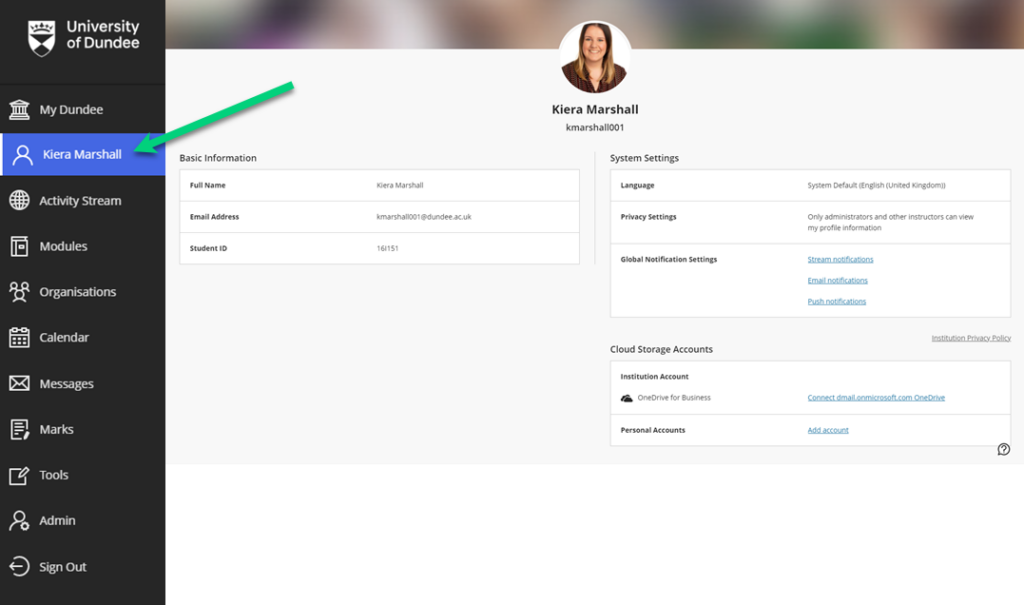Click the Email Address row
The height and width of the screenshot is (605, 1024).
click(379, 217)
